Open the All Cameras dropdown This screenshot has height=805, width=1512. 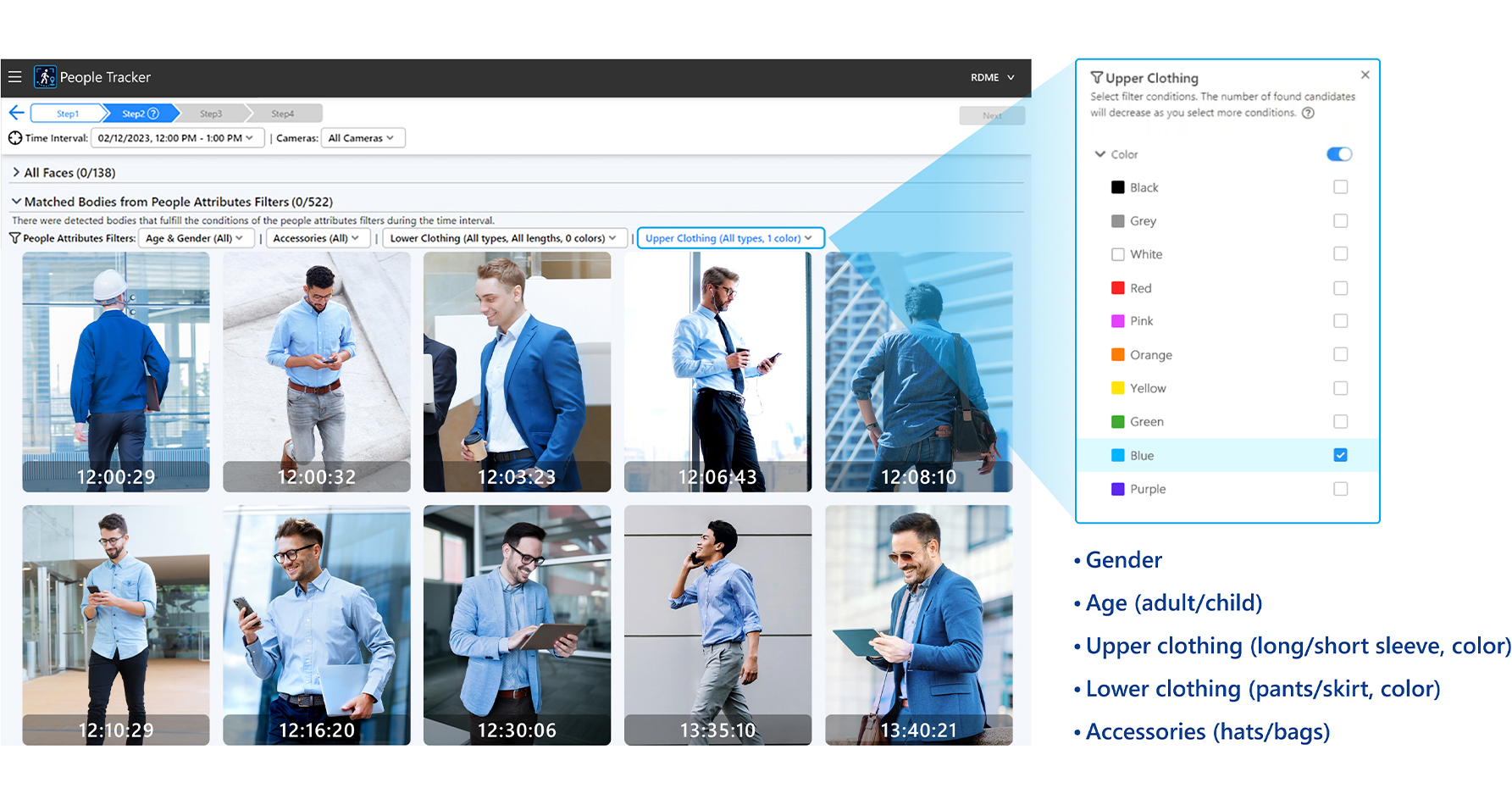(362, 138)
